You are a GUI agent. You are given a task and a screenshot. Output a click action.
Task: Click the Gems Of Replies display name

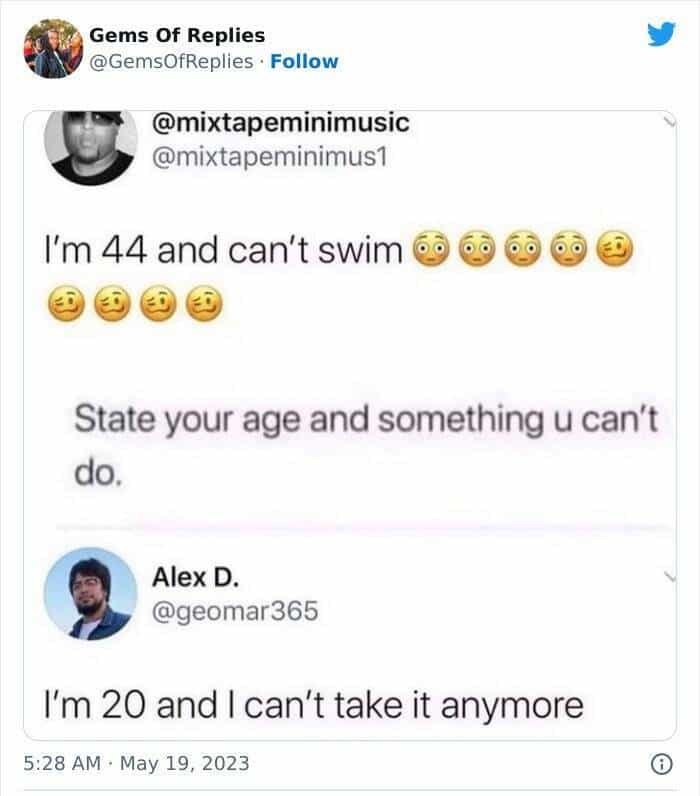click(177, 36)
